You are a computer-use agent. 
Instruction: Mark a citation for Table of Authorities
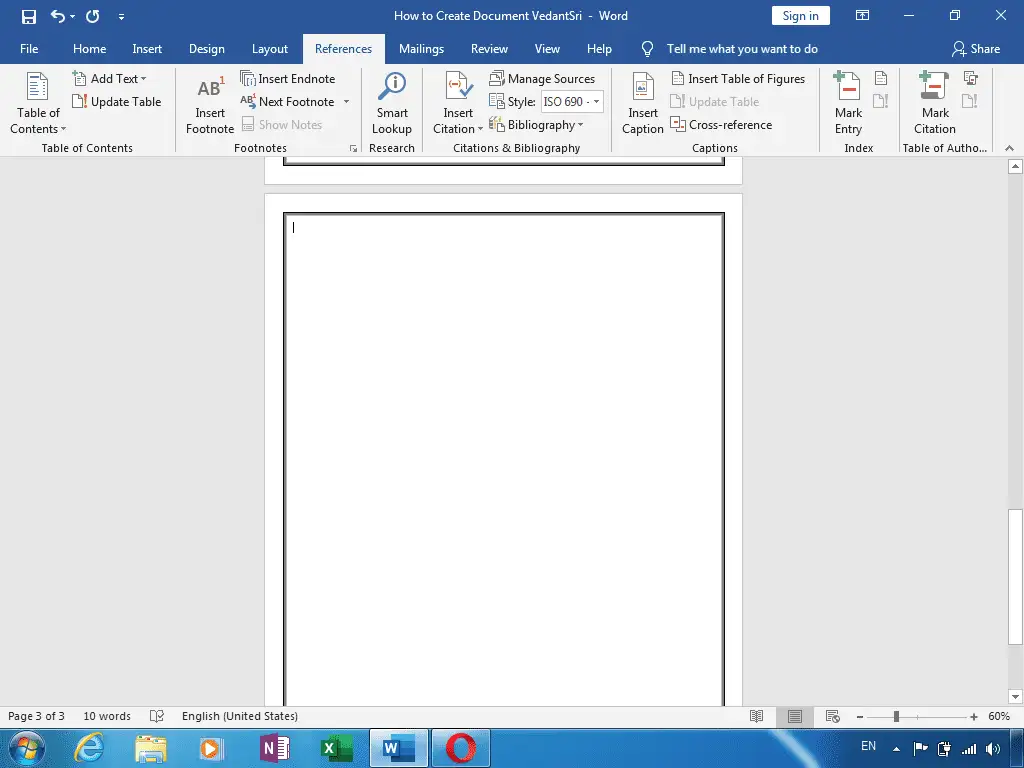click(935, 104)
